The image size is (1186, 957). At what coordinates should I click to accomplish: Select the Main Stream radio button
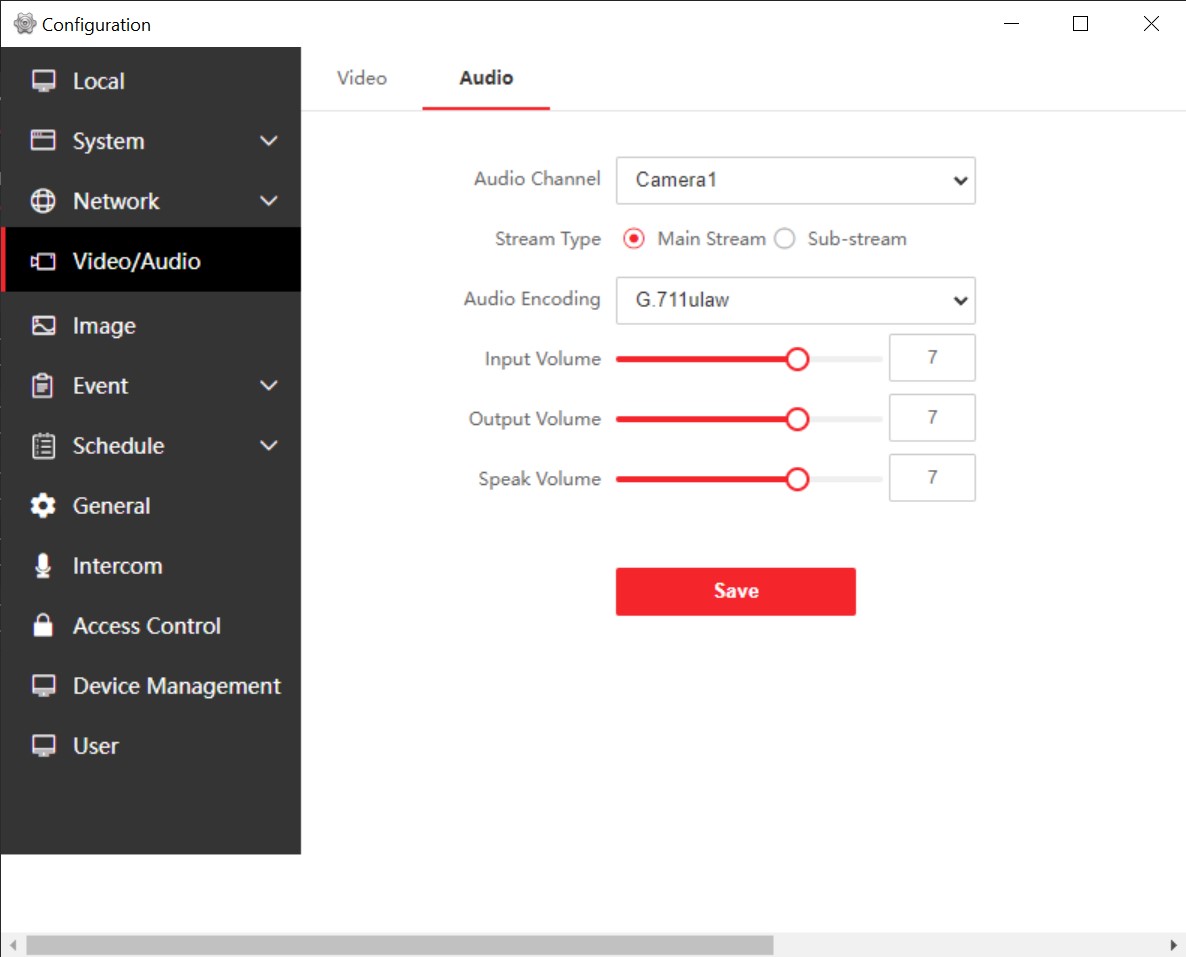pos(633,238)
